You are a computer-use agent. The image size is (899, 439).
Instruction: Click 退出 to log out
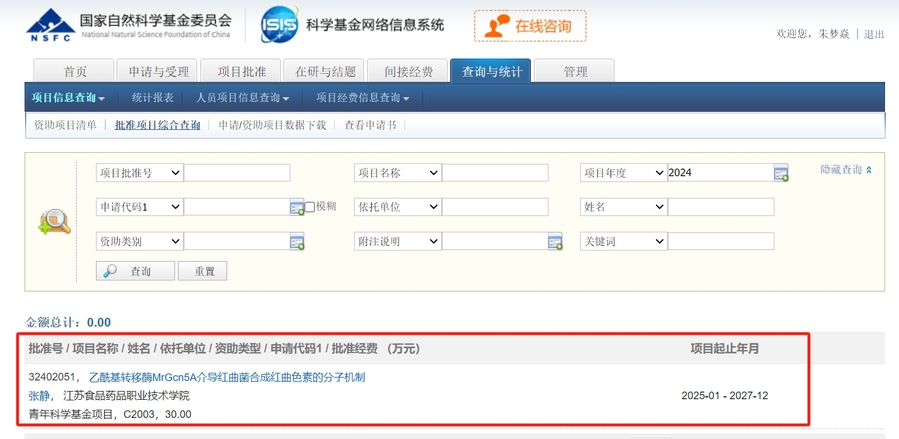click(874, 34)
